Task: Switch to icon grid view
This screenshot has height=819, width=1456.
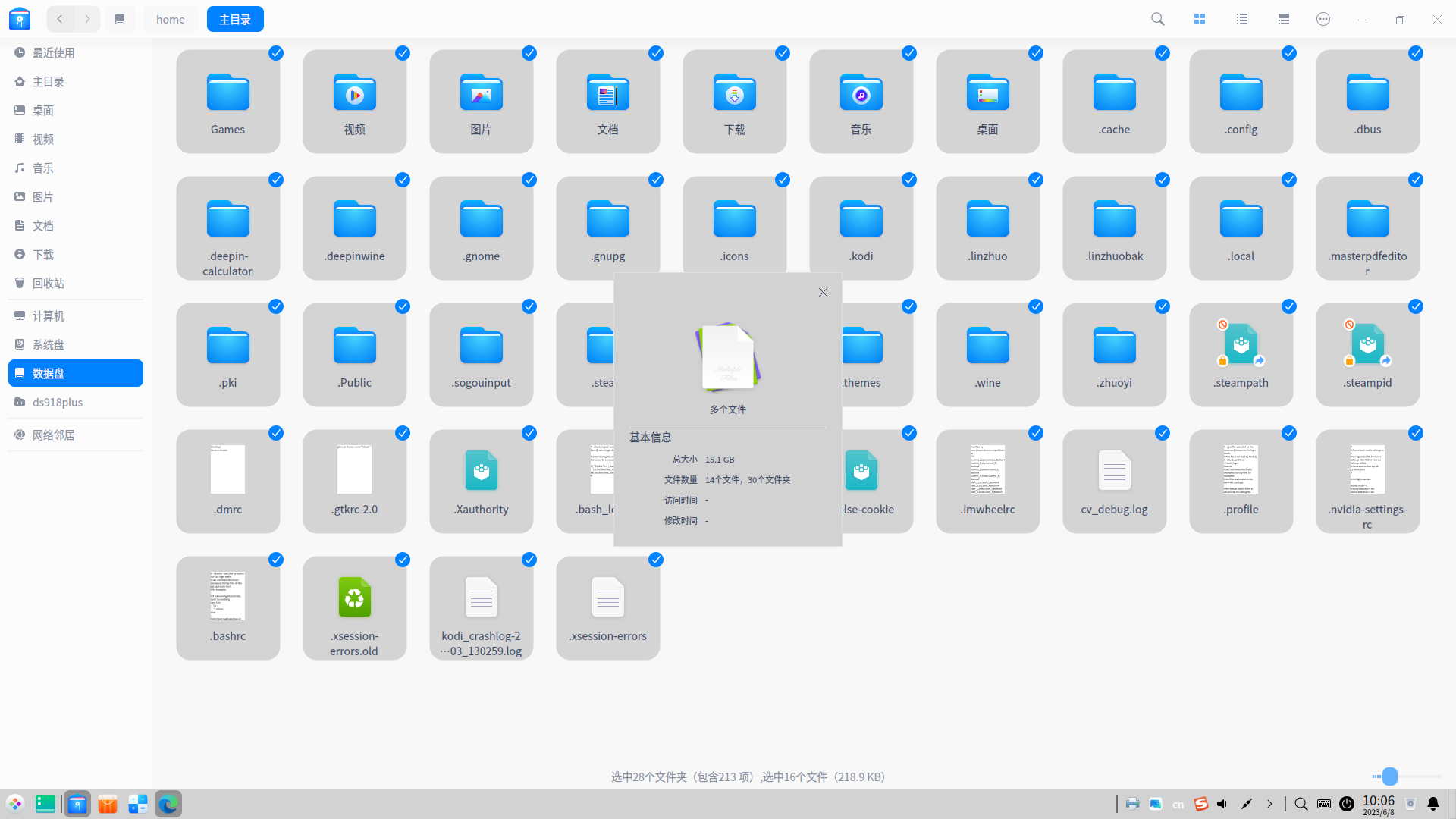Action: (x=1200, y=19)
